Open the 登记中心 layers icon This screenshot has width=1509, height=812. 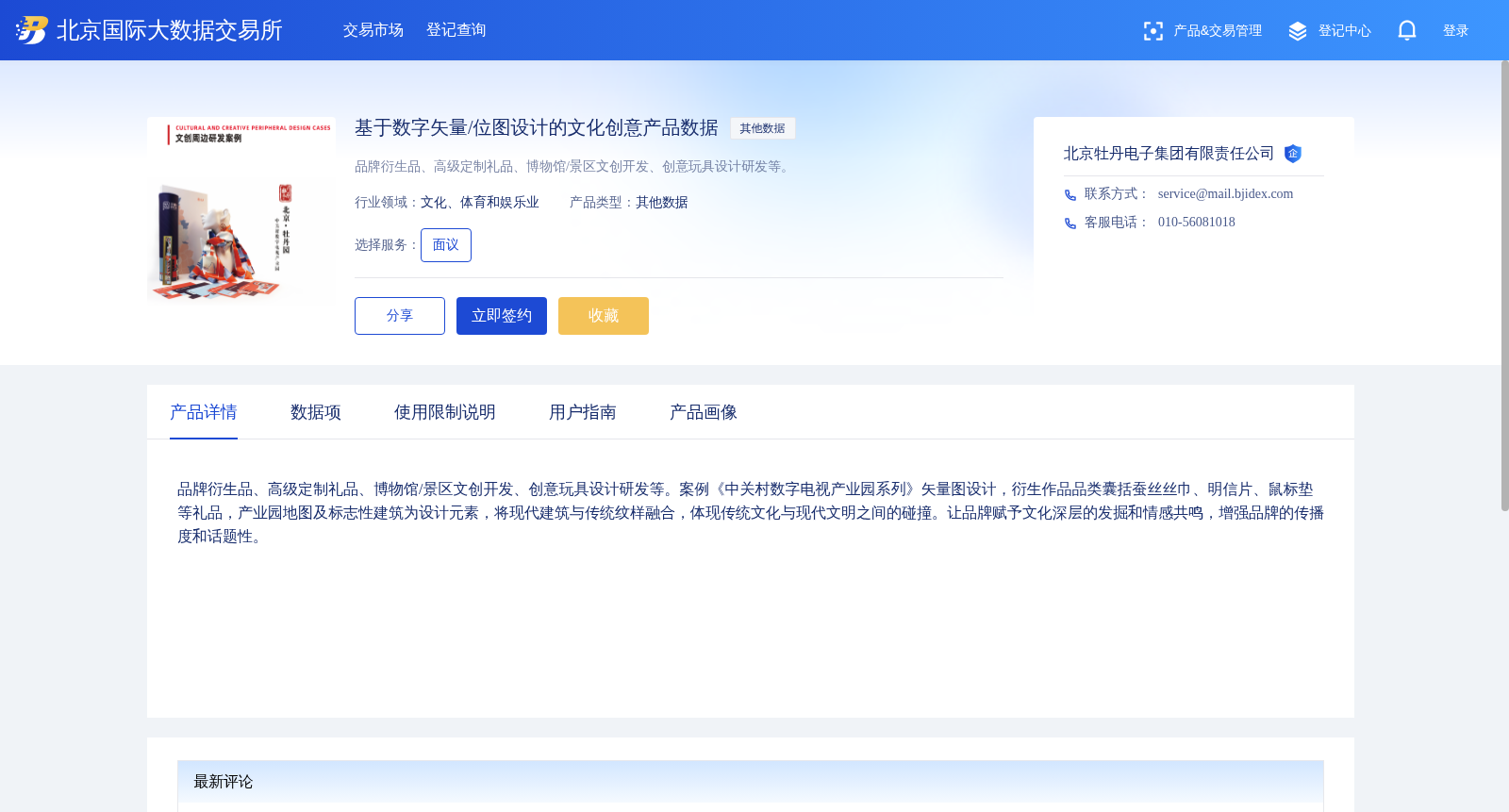[1298, 31]
